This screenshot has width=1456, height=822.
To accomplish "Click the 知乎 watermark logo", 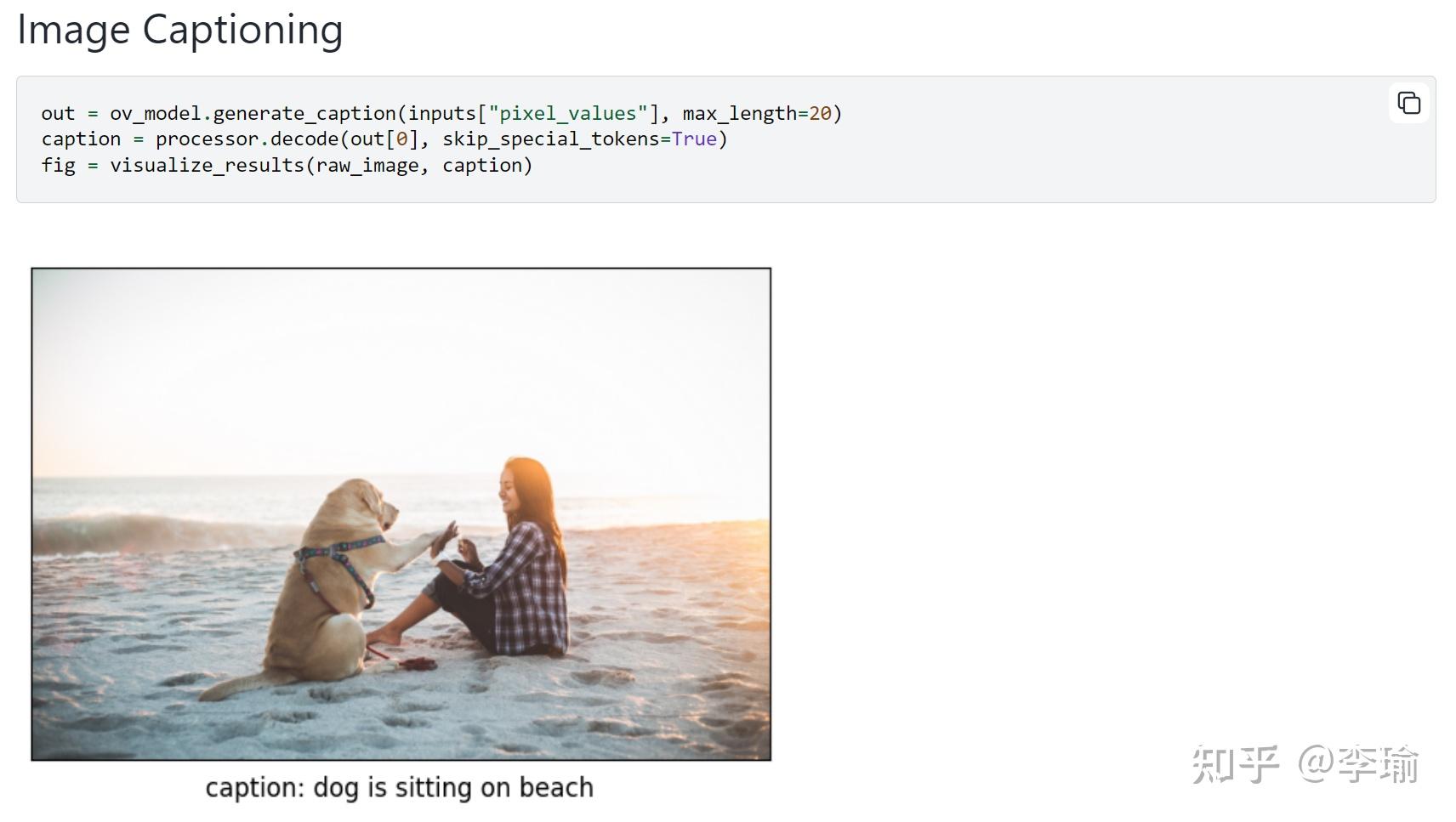I will tap(1235, 764).
